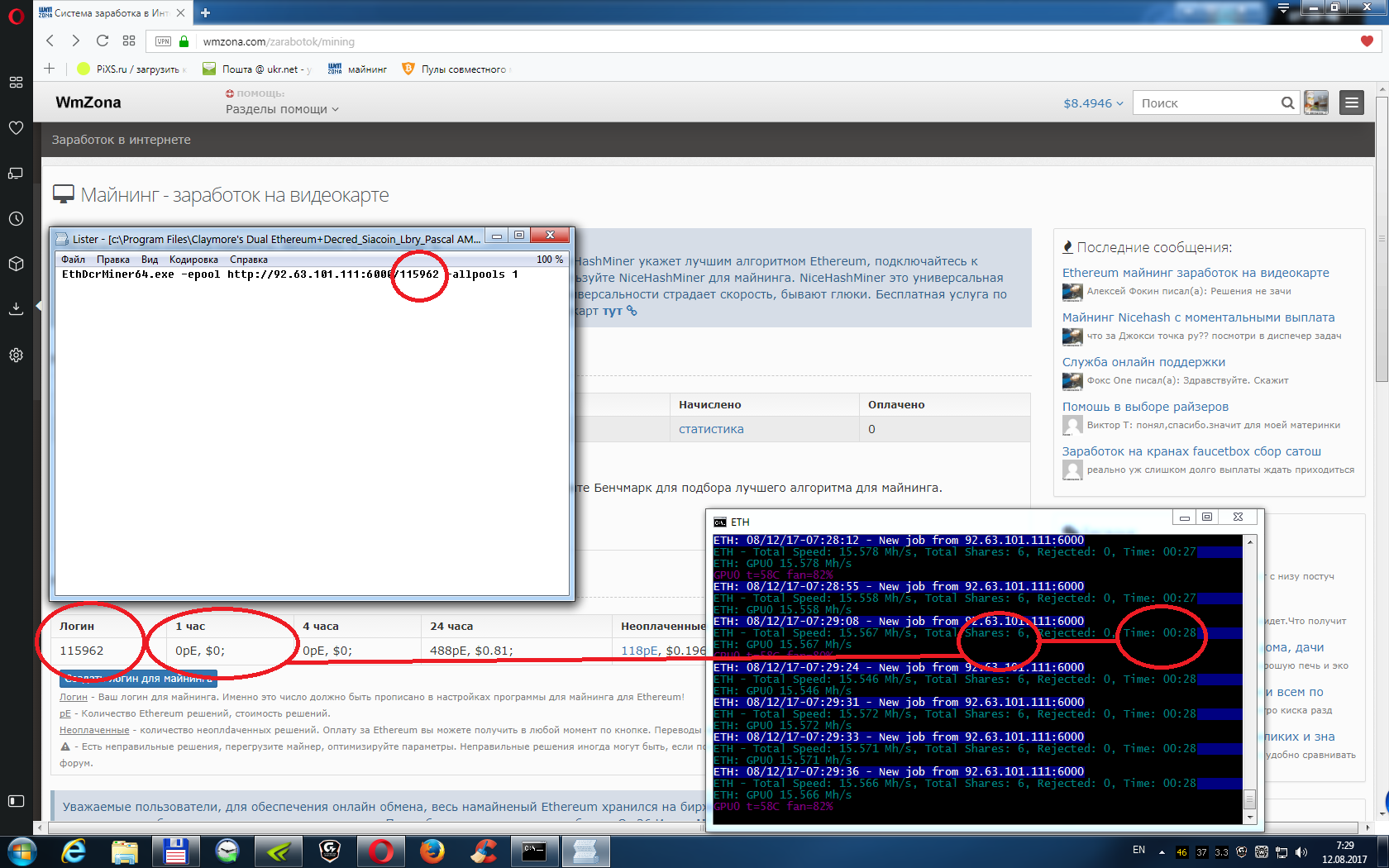Launch Firefox from the taskbar
The width and height of the screenshot is (1389, 868).
[432, 851]
